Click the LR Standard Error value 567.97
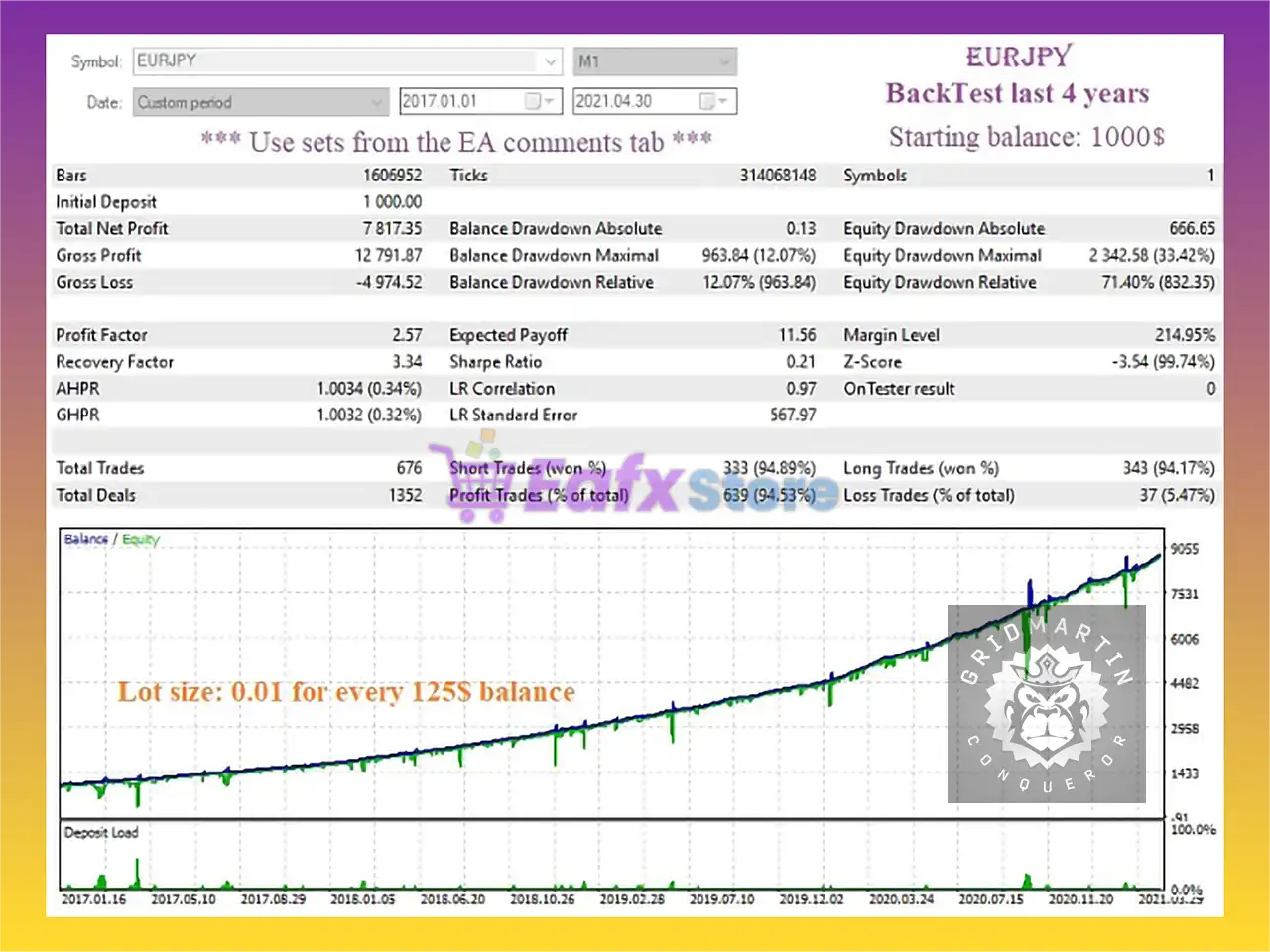 793,416
